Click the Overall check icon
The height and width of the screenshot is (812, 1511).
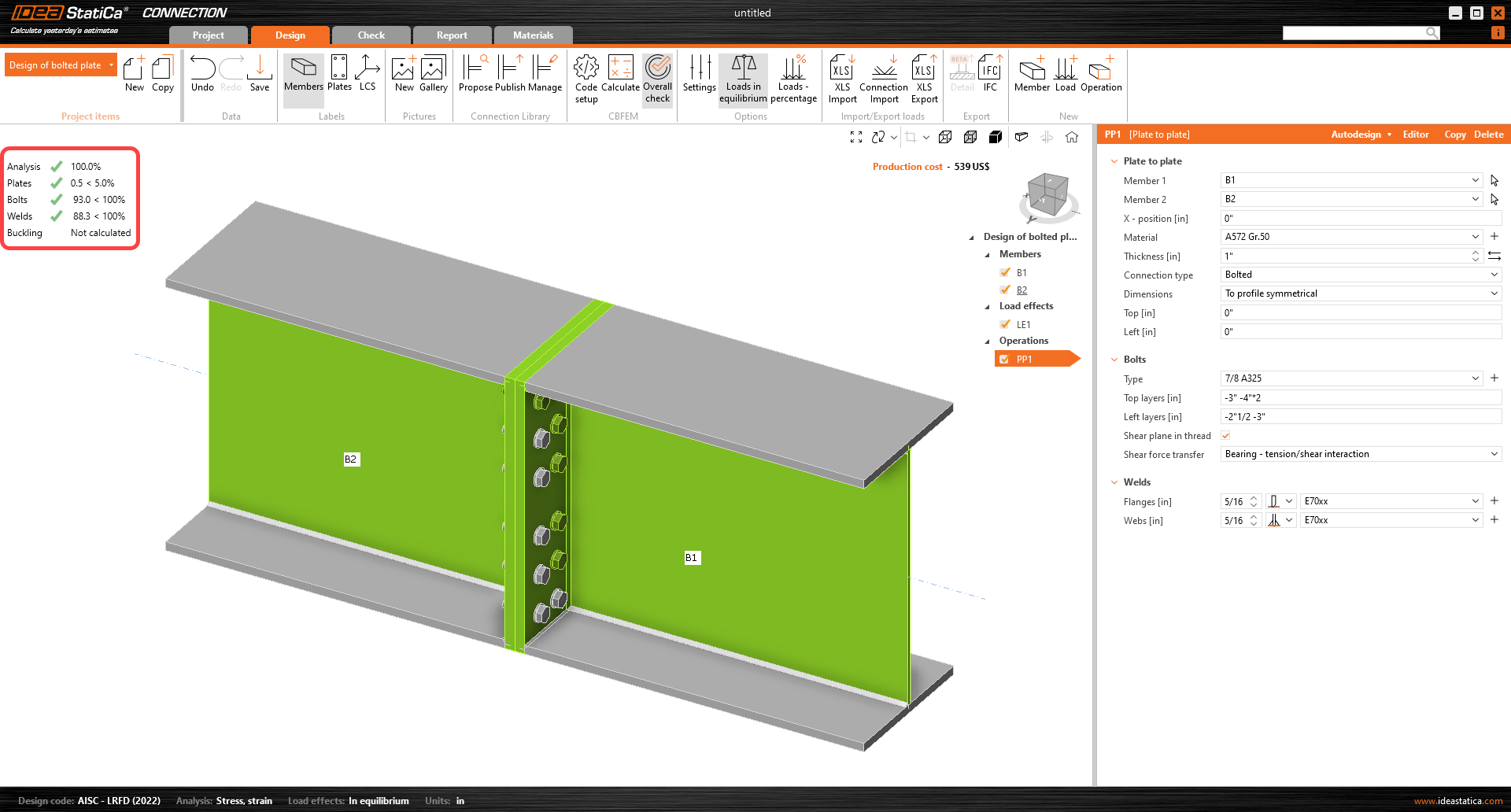click(658, 79)
